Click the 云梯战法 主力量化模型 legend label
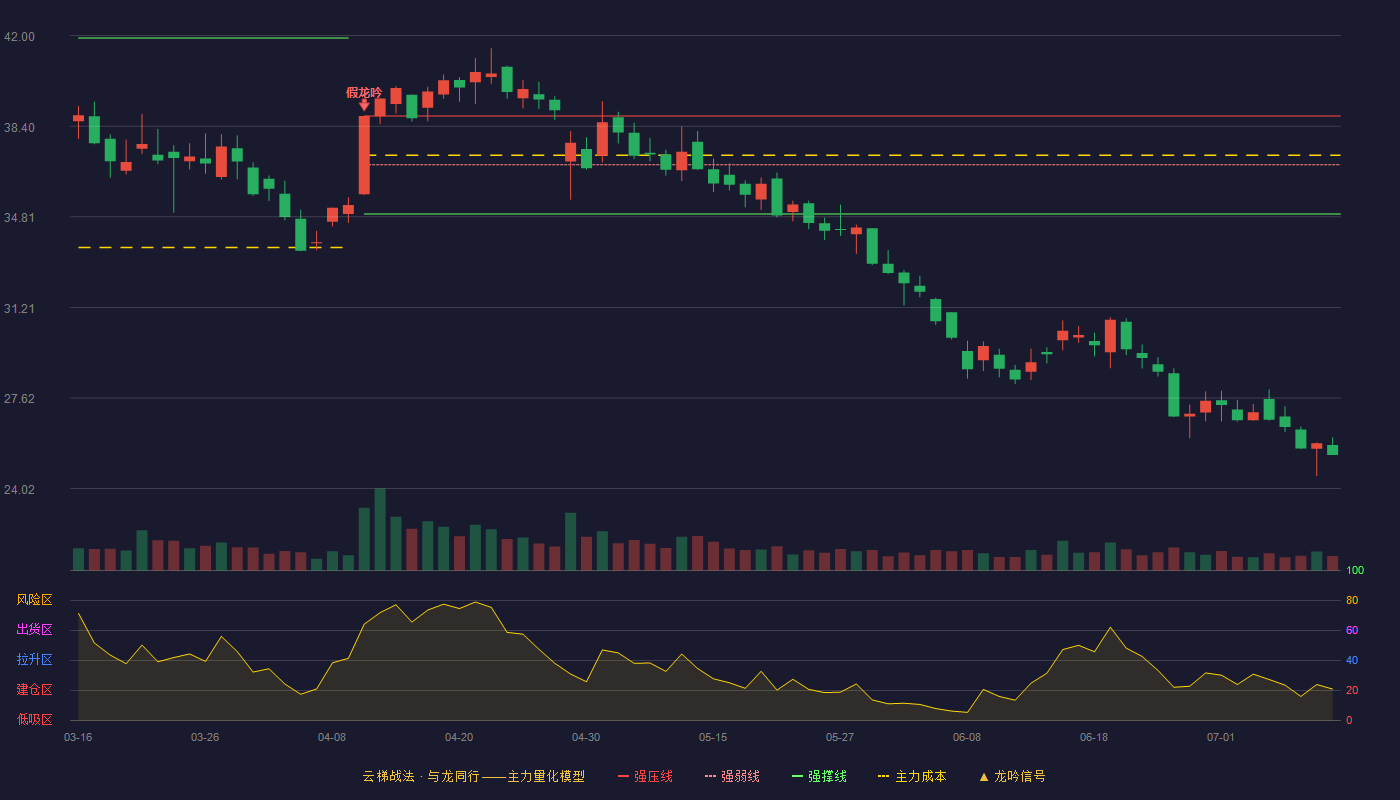The image size is (1400, 800). pos(473,776)
